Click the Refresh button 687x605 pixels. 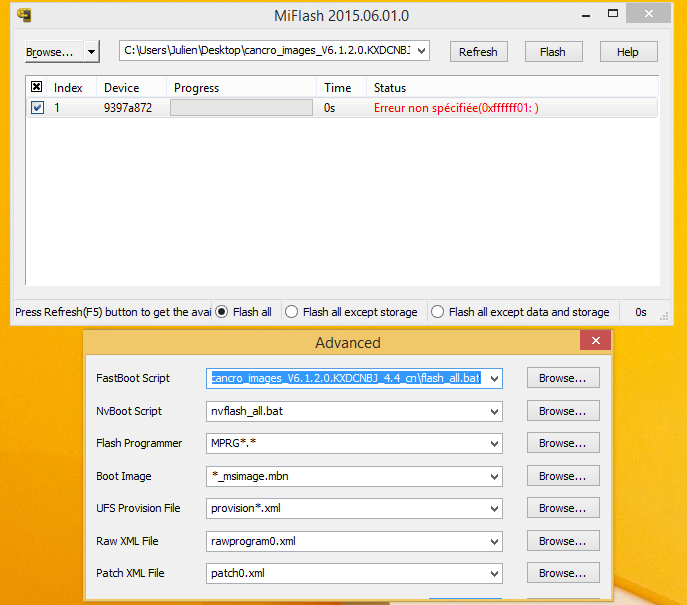(478, 52)
